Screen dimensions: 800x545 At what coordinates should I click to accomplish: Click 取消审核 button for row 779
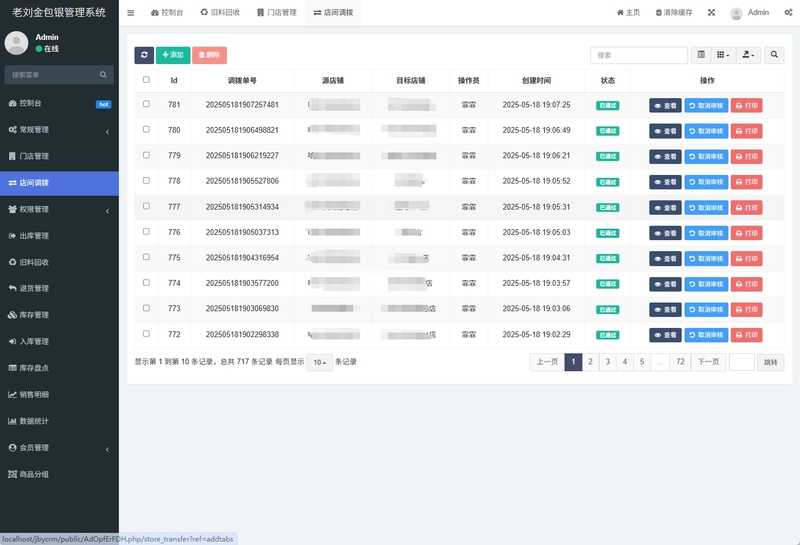(x=706, y=157)
